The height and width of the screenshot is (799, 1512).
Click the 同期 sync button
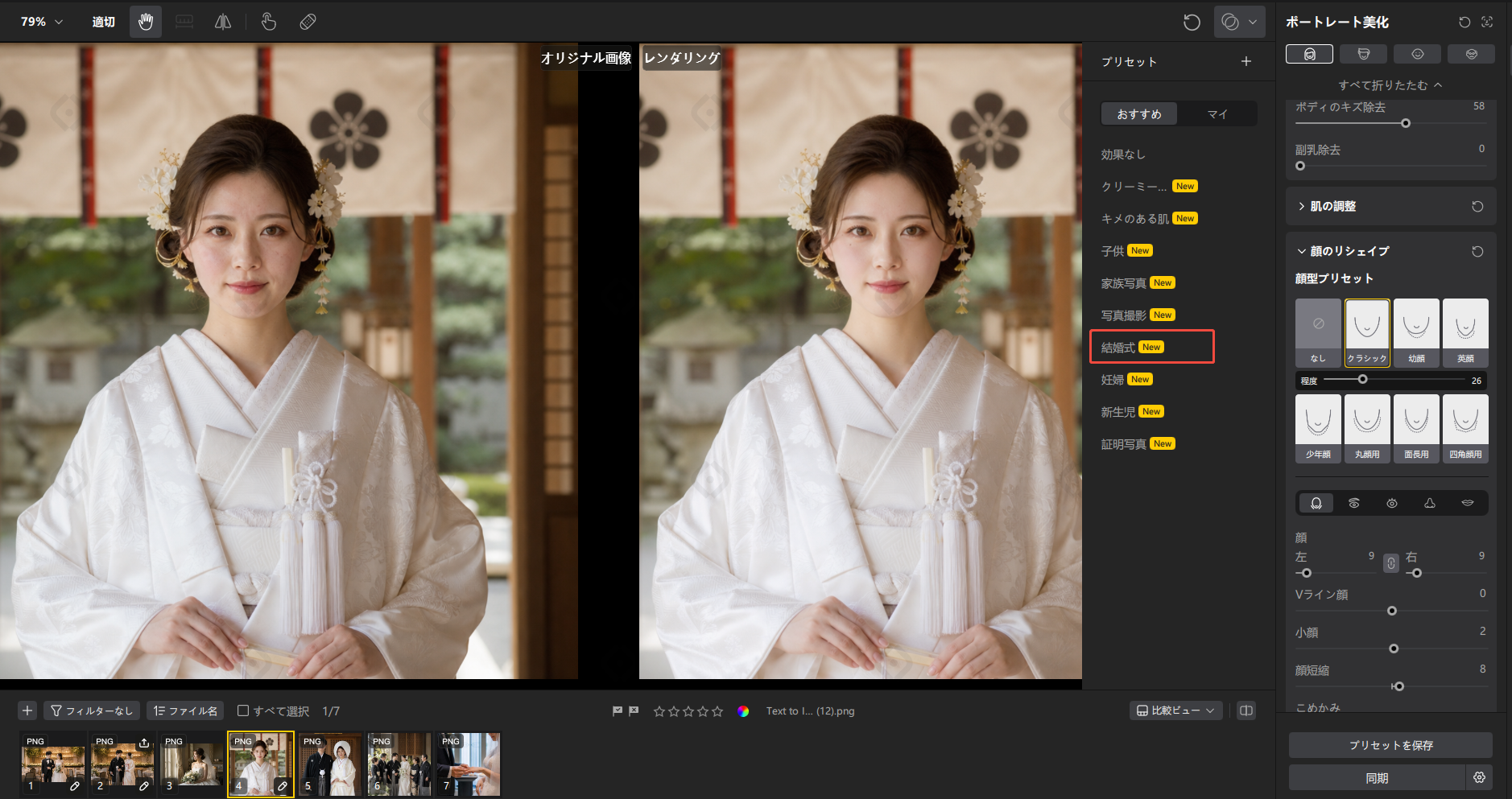click(1377, 777)
